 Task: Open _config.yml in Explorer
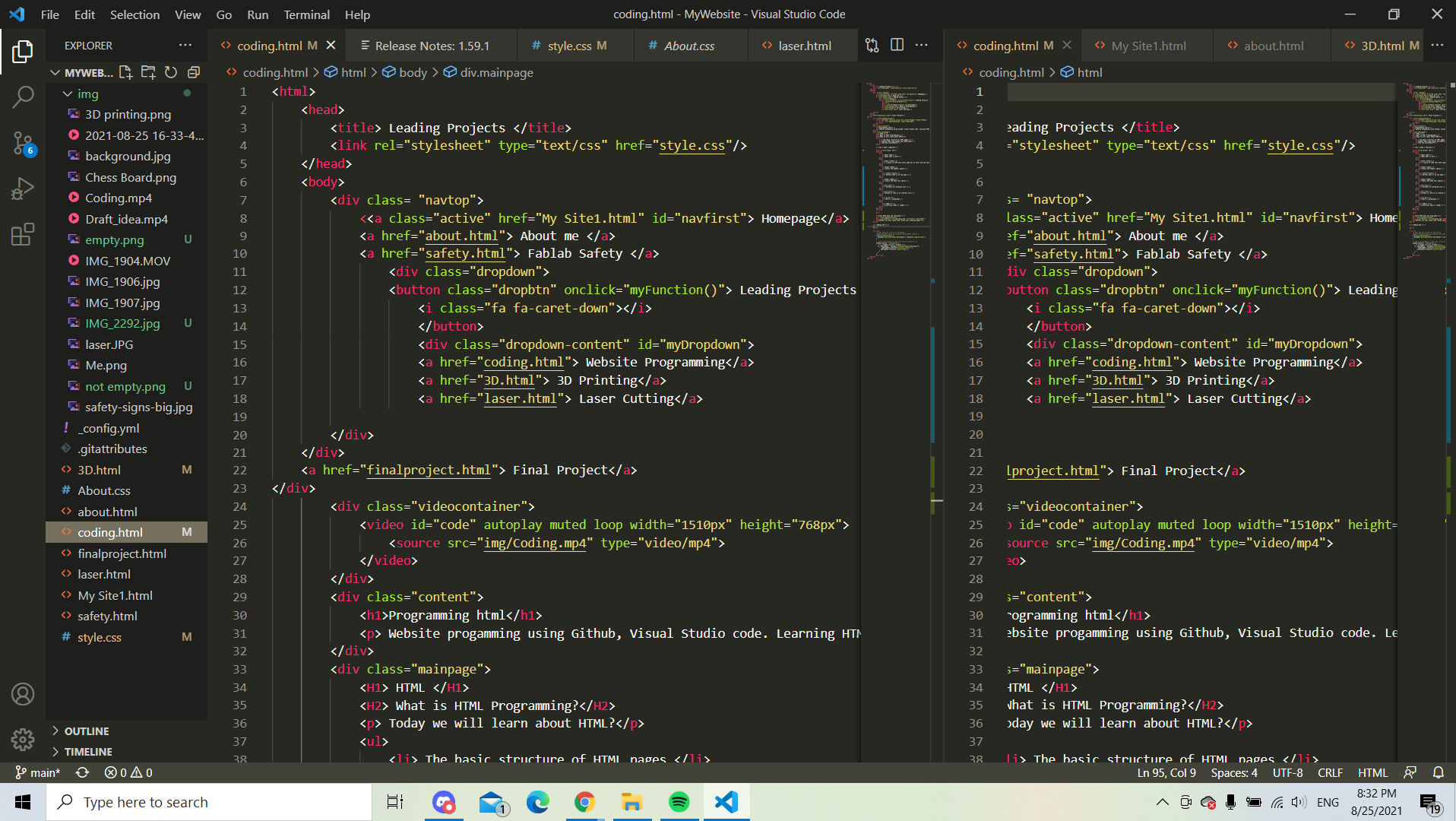pos(126,428)
